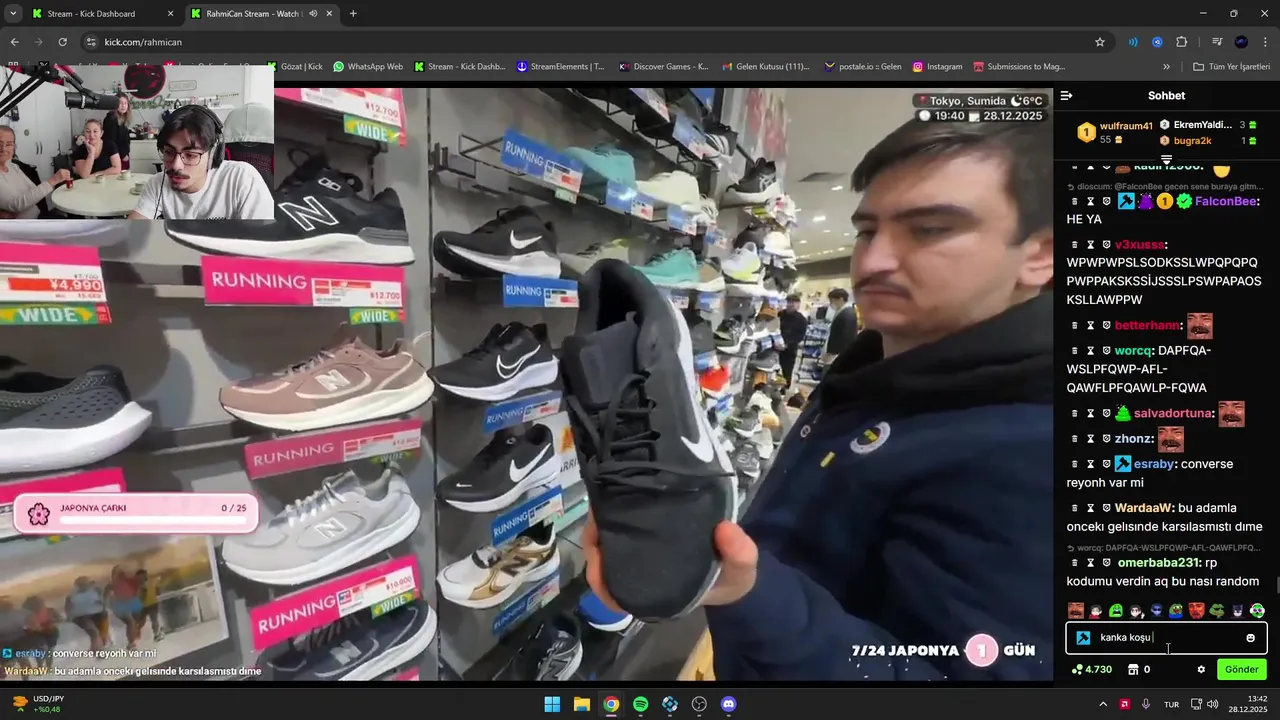The height and width of the screenshot is (720, 1280).
Task: Click the 4.730 channel points balance
Action: point(1092,670)
